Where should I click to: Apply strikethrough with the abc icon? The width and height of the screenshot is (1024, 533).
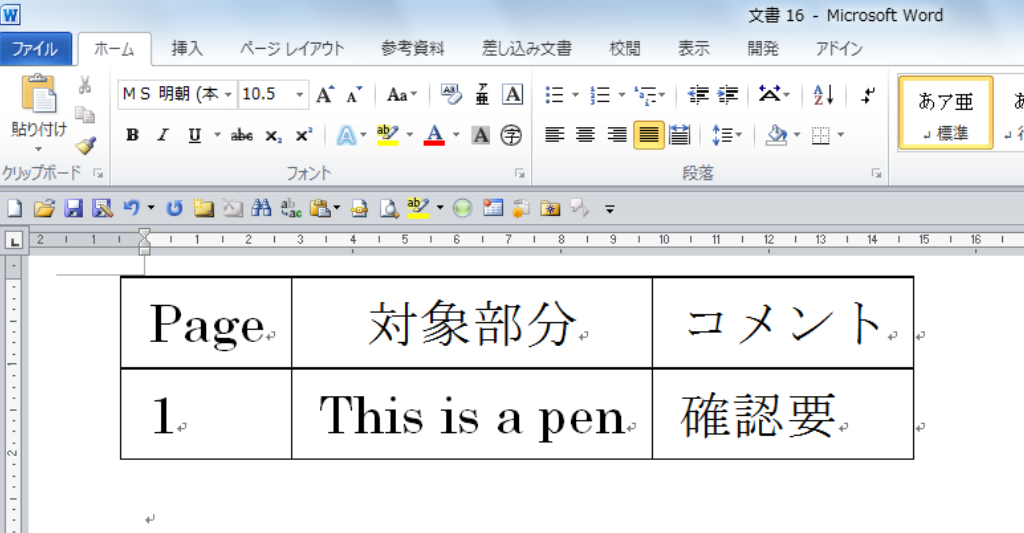pos(241,135)
